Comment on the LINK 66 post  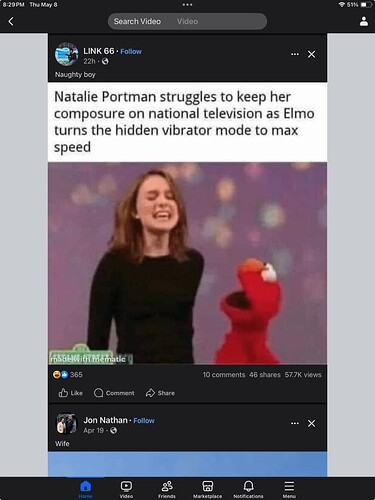(x=114, y=393)
